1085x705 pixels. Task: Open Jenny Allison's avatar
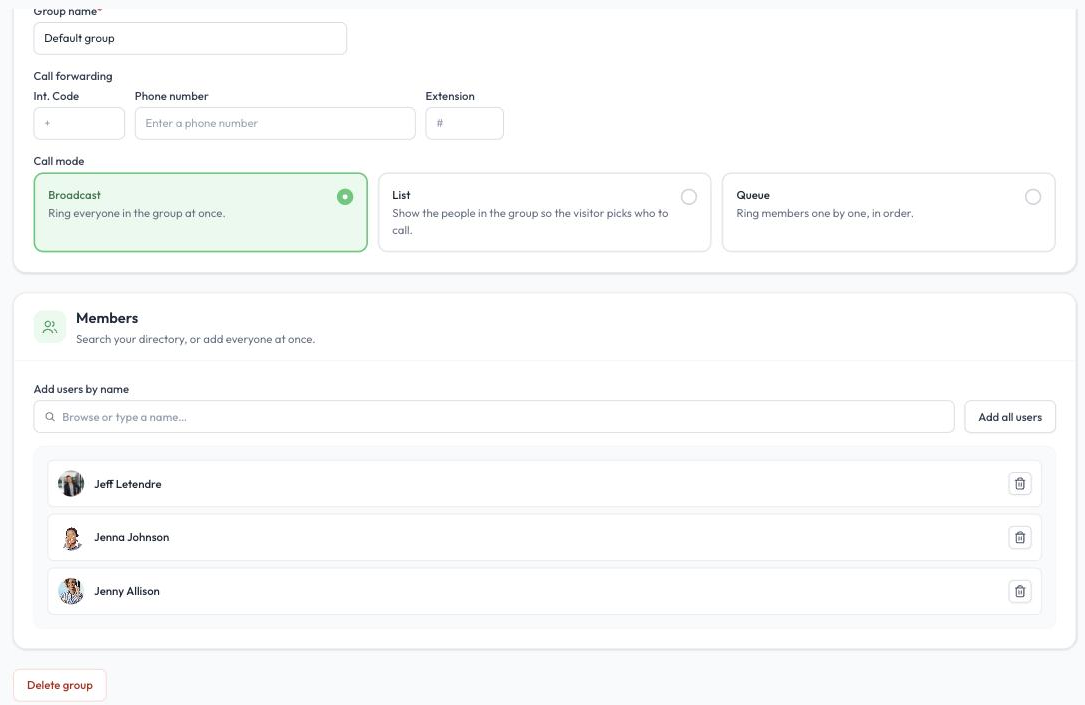[71, 592]
